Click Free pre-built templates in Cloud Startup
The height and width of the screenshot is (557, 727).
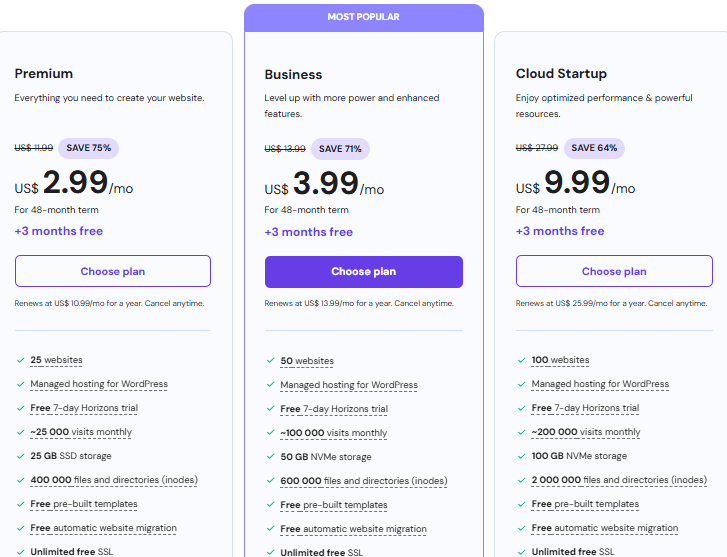[x=585, y=504]
